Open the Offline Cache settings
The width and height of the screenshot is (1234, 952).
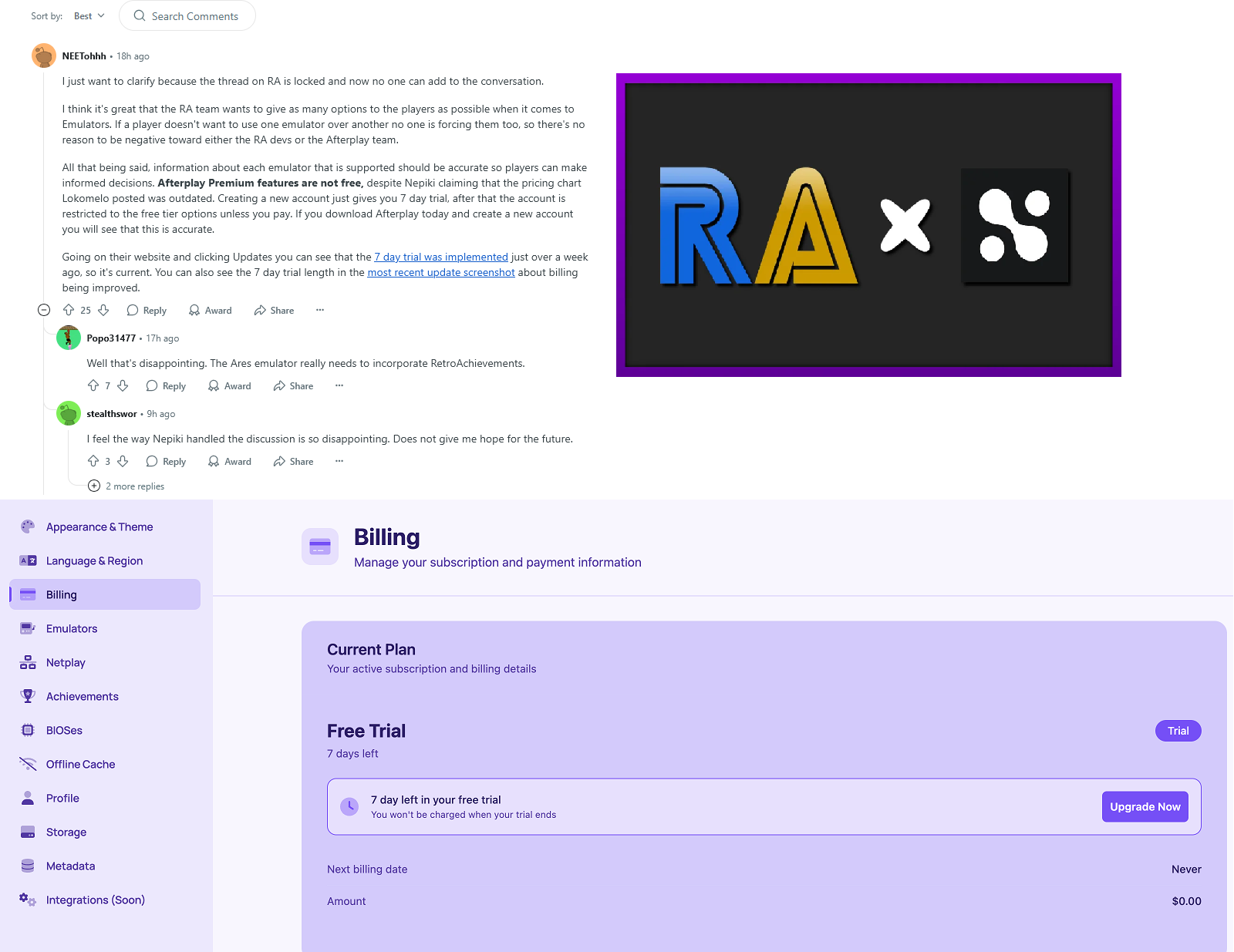105,764
